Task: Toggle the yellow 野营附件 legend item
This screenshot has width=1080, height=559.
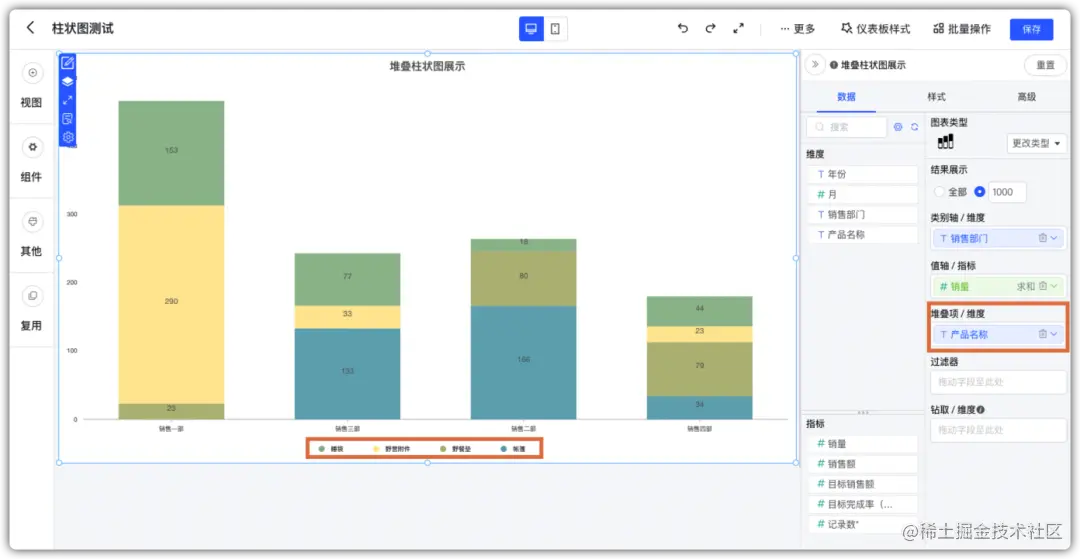Action: 392,449
